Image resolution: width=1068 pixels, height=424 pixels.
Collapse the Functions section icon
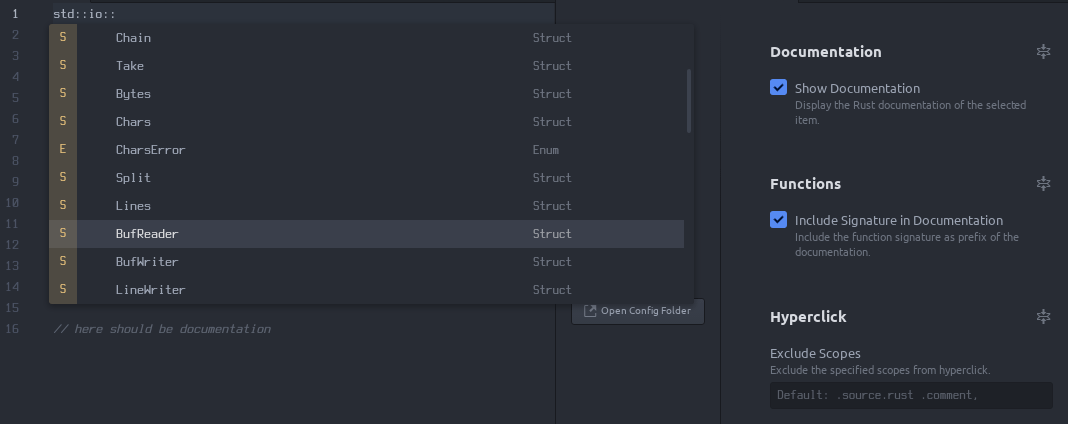tap(1043, 184)
